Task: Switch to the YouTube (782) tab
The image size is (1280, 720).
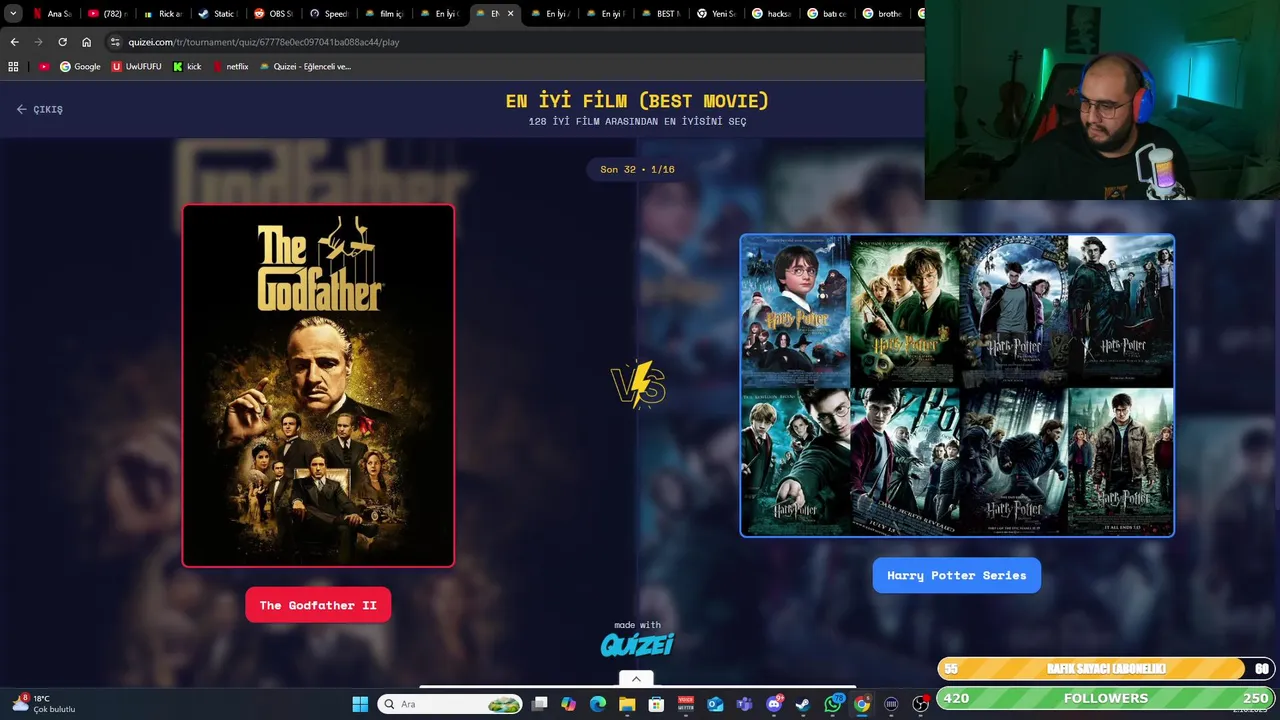Action: point(107,14)
